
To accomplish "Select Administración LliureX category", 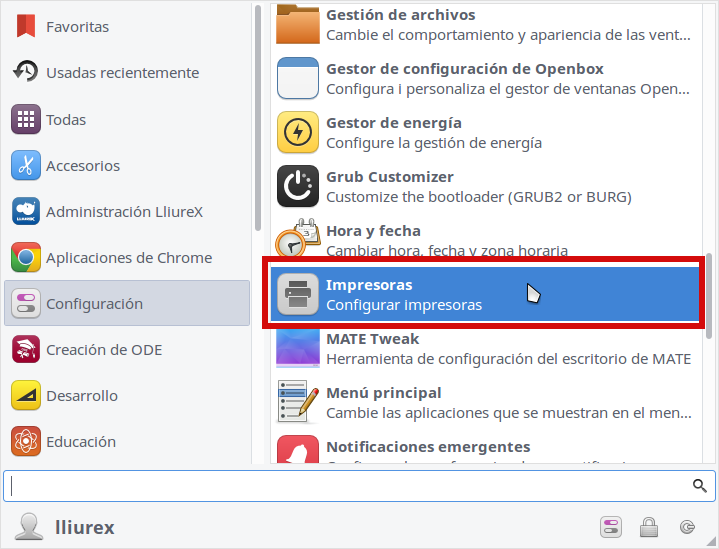I will [127, 211].
